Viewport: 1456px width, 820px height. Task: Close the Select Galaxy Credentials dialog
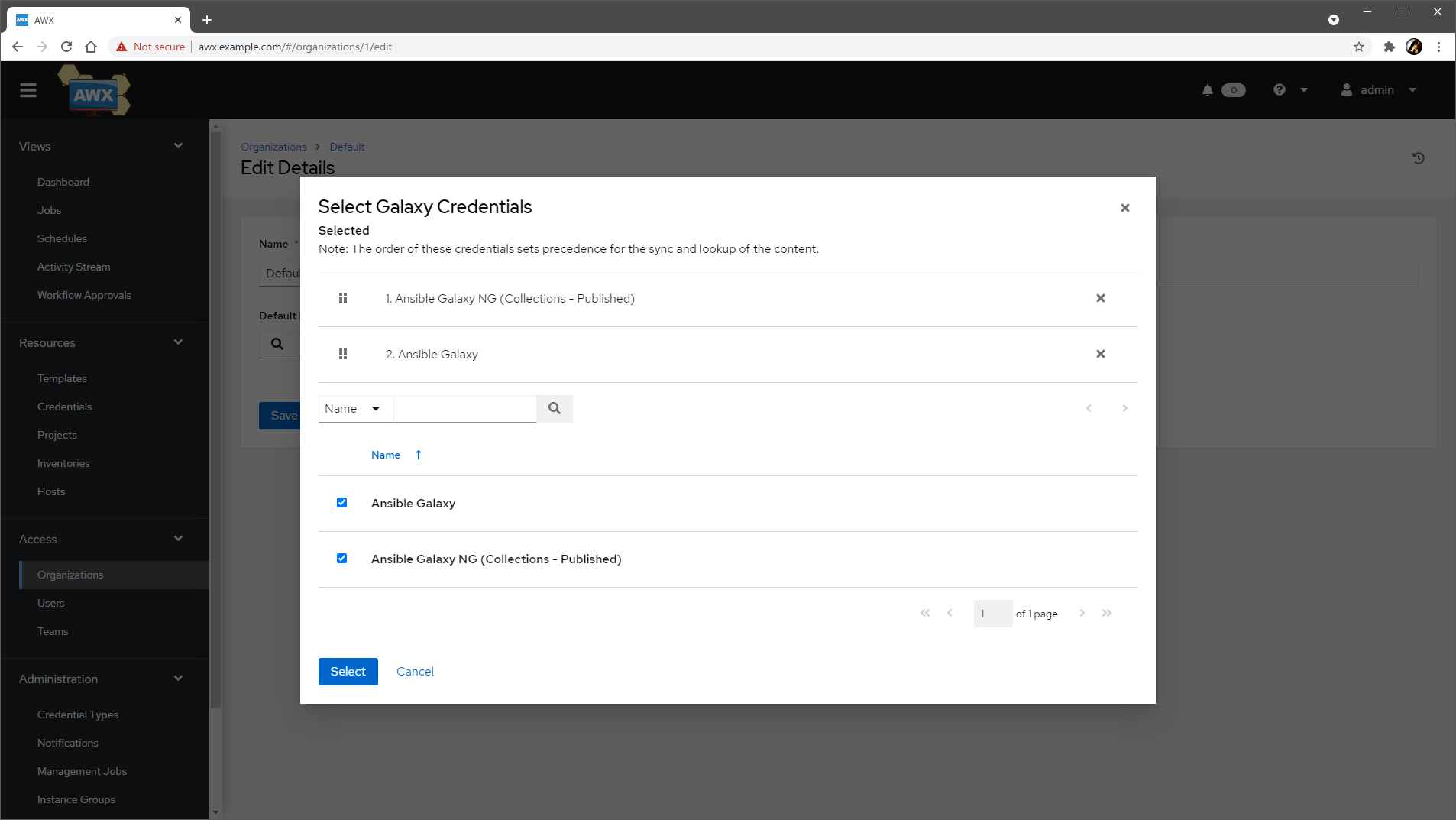[x=1124, y=208]
